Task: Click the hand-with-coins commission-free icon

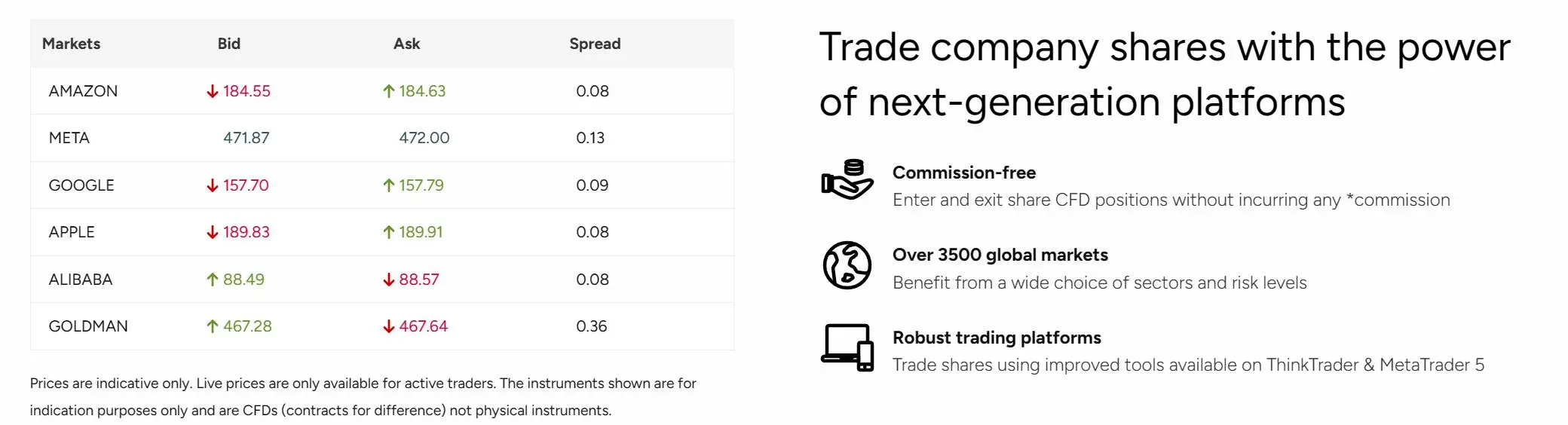Action: coord(847,179)
